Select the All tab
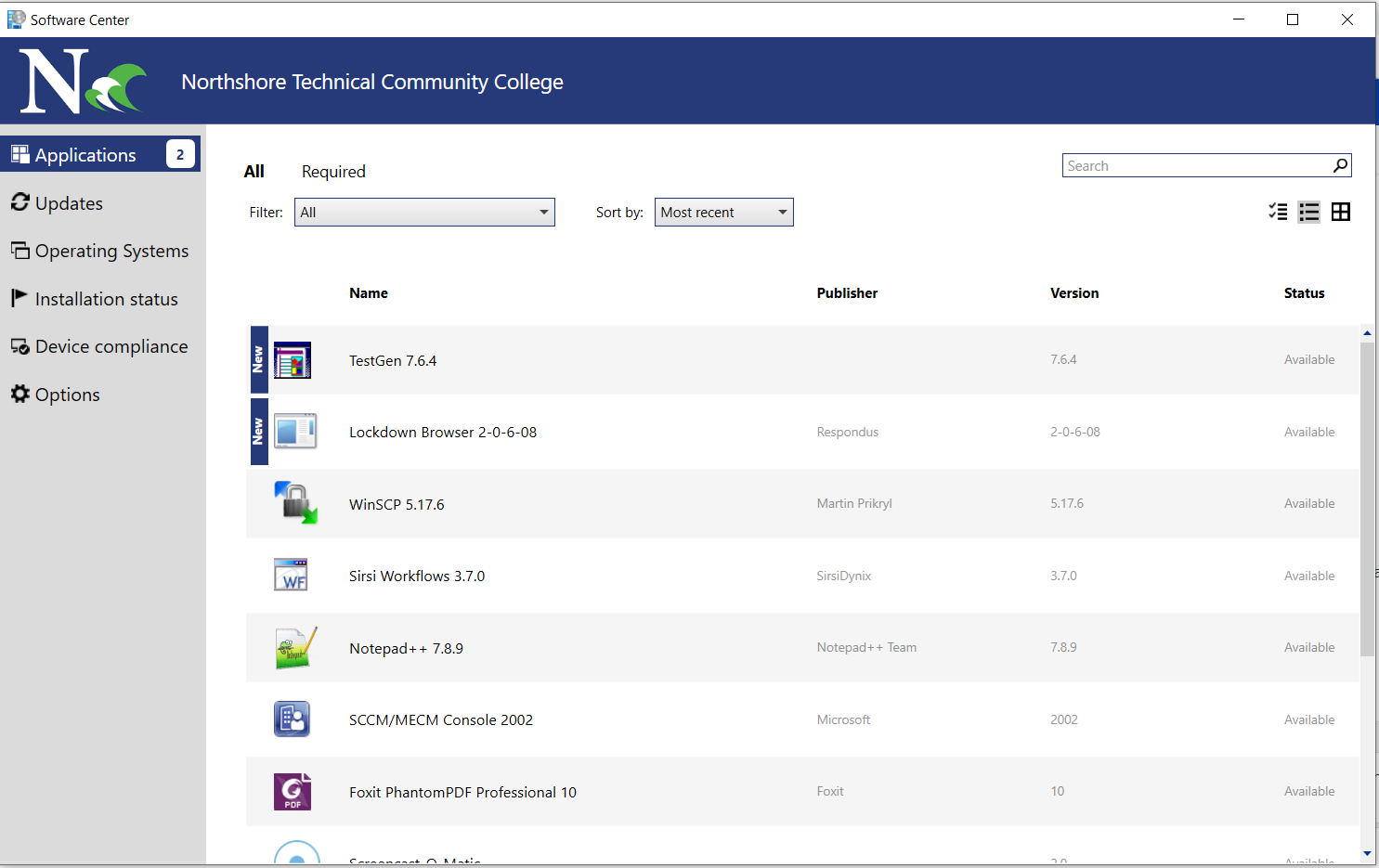 (254, 171)
